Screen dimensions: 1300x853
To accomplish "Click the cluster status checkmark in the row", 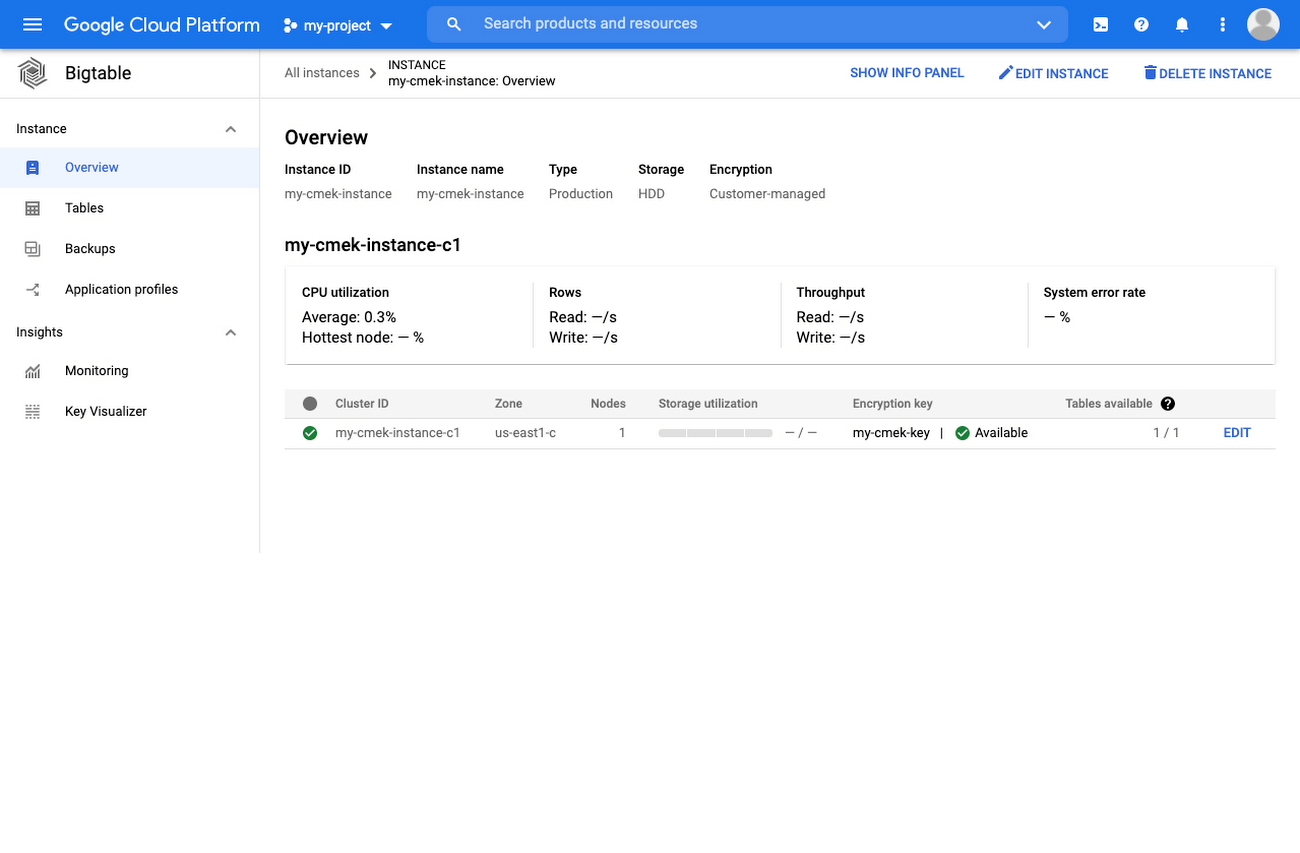I will click(309, 432).
